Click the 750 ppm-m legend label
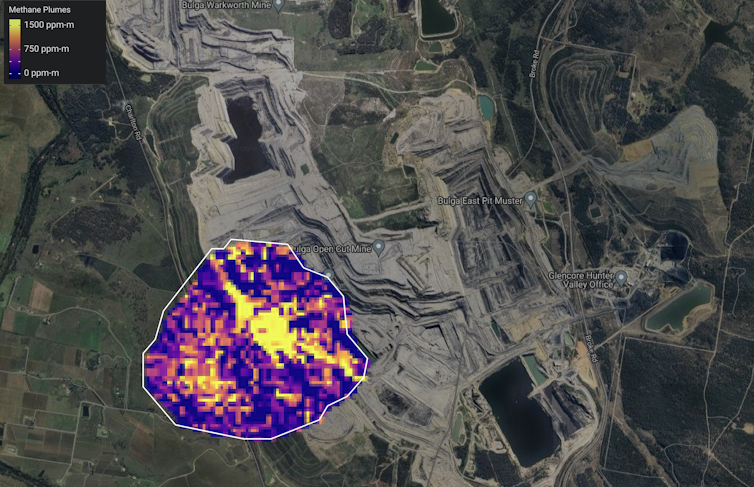This screenshot has height=487, width=754. click(47, 48)
